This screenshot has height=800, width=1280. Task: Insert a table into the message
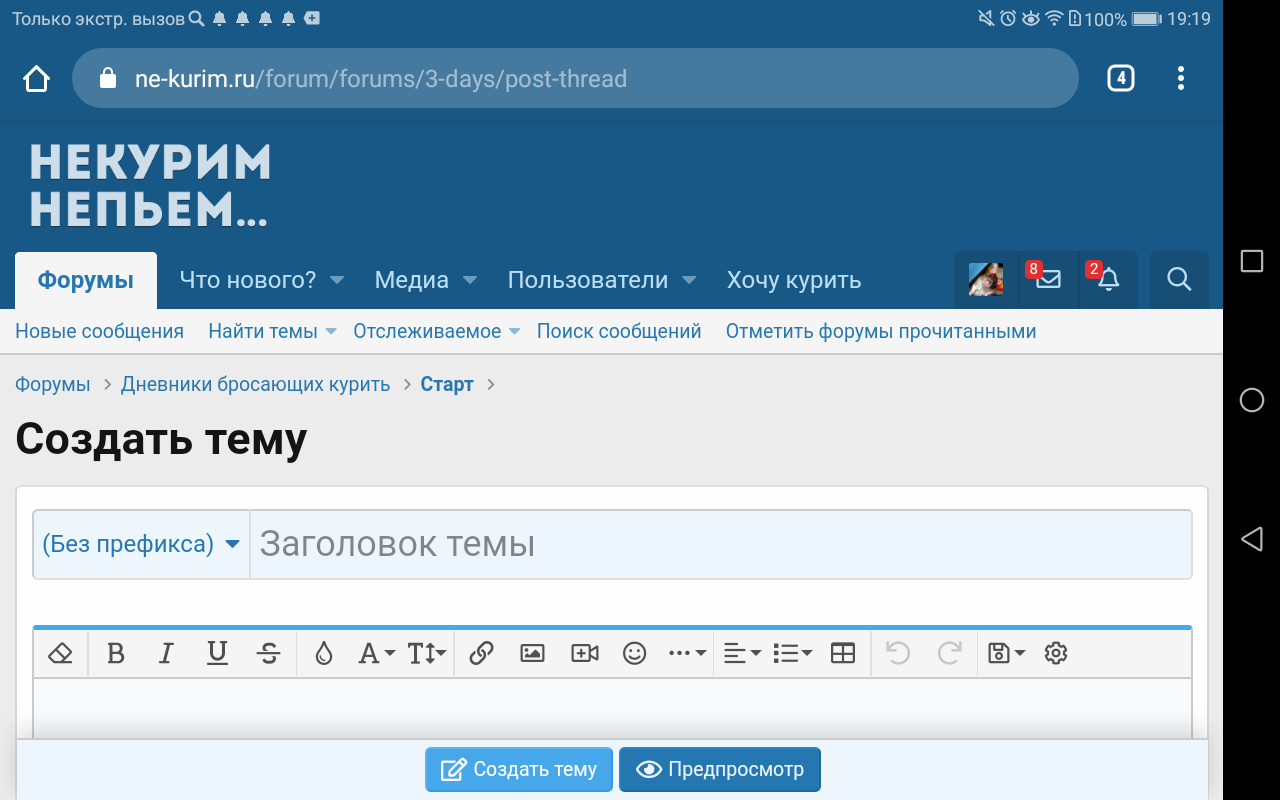coord(842,653)
